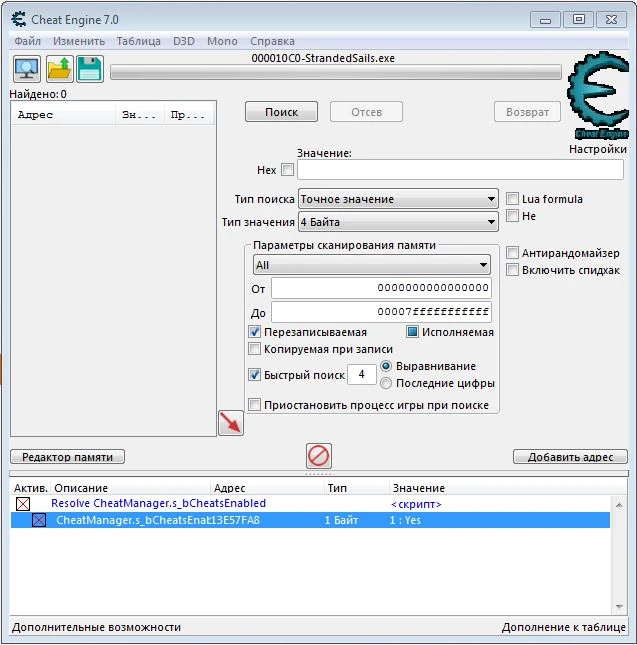Check the 'Не' (Not) checkbox

tap(512, 216)
